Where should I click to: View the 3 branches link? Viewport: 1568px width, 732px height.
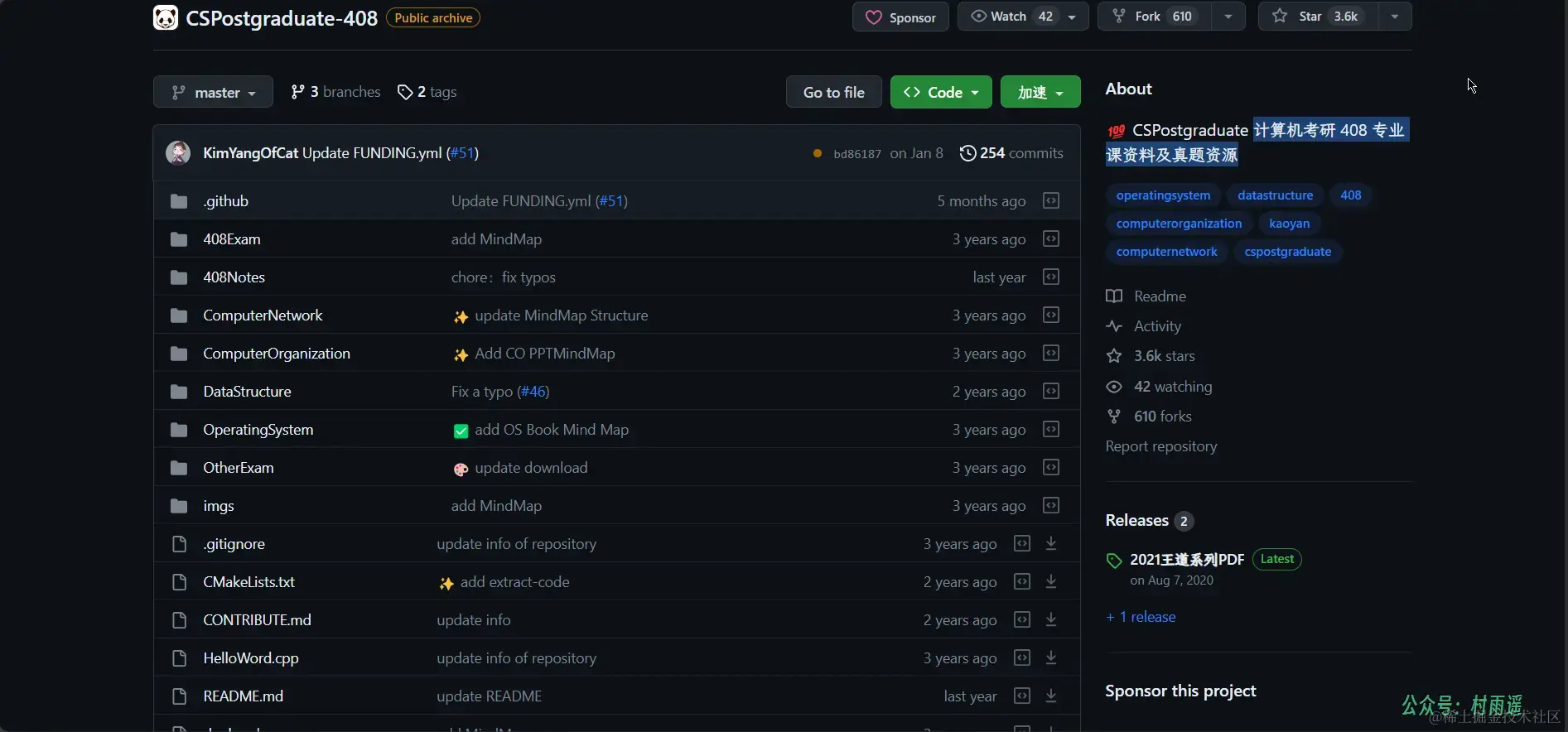click(x=335, y=92)
